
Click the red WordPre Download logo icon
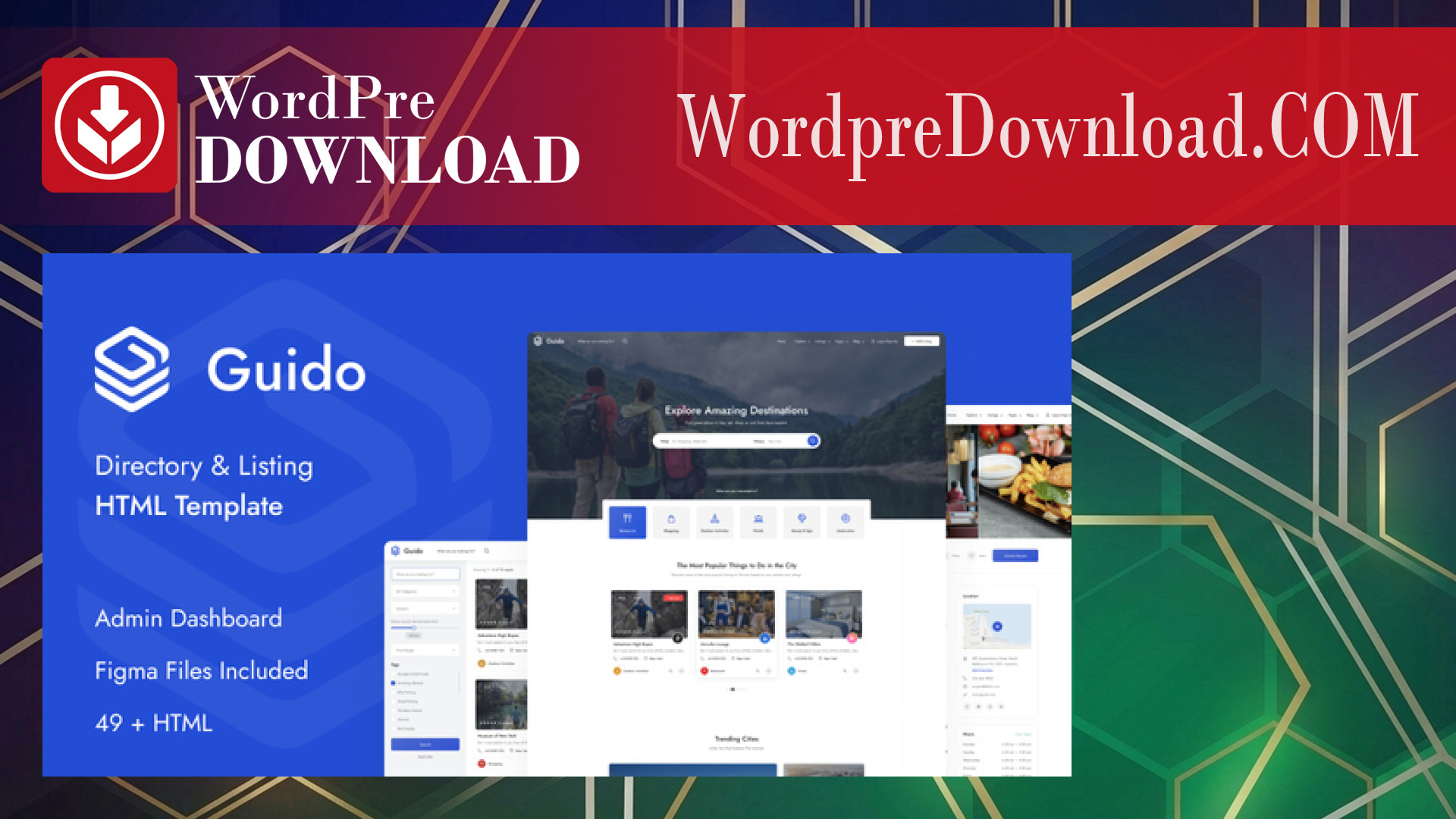click(109, 125)
